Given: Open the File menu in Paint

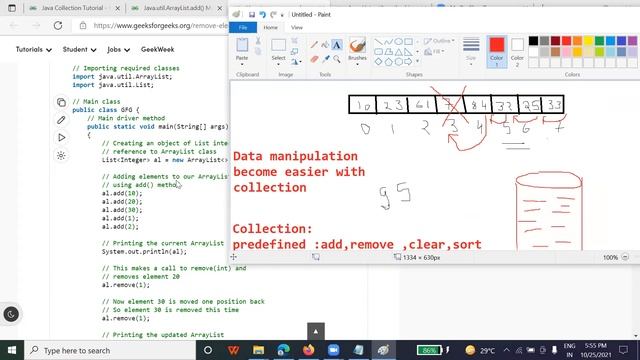Looking at the screenshot, I should [x=243, y=27].
